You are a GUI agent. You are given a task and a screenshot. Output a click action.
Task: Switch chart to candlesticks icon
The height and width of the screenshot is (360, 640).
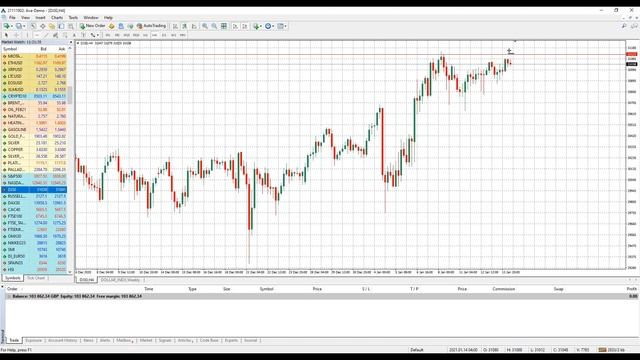(x=184, y=26)
